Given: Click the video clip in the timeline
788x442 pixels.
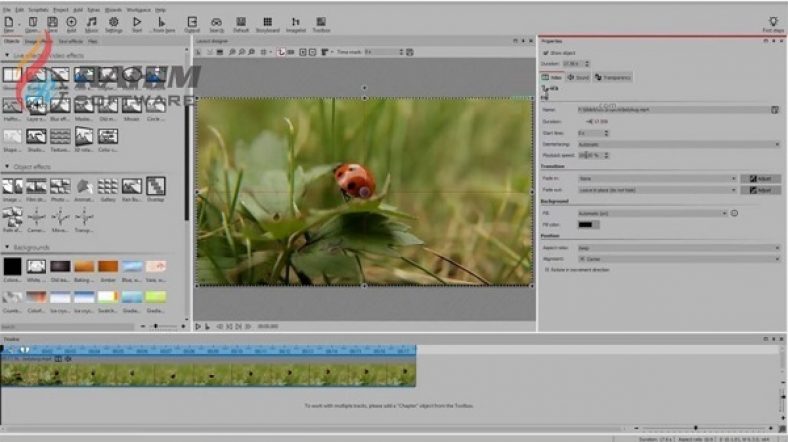Looking at the screenshot, I should tap(208, 373).
